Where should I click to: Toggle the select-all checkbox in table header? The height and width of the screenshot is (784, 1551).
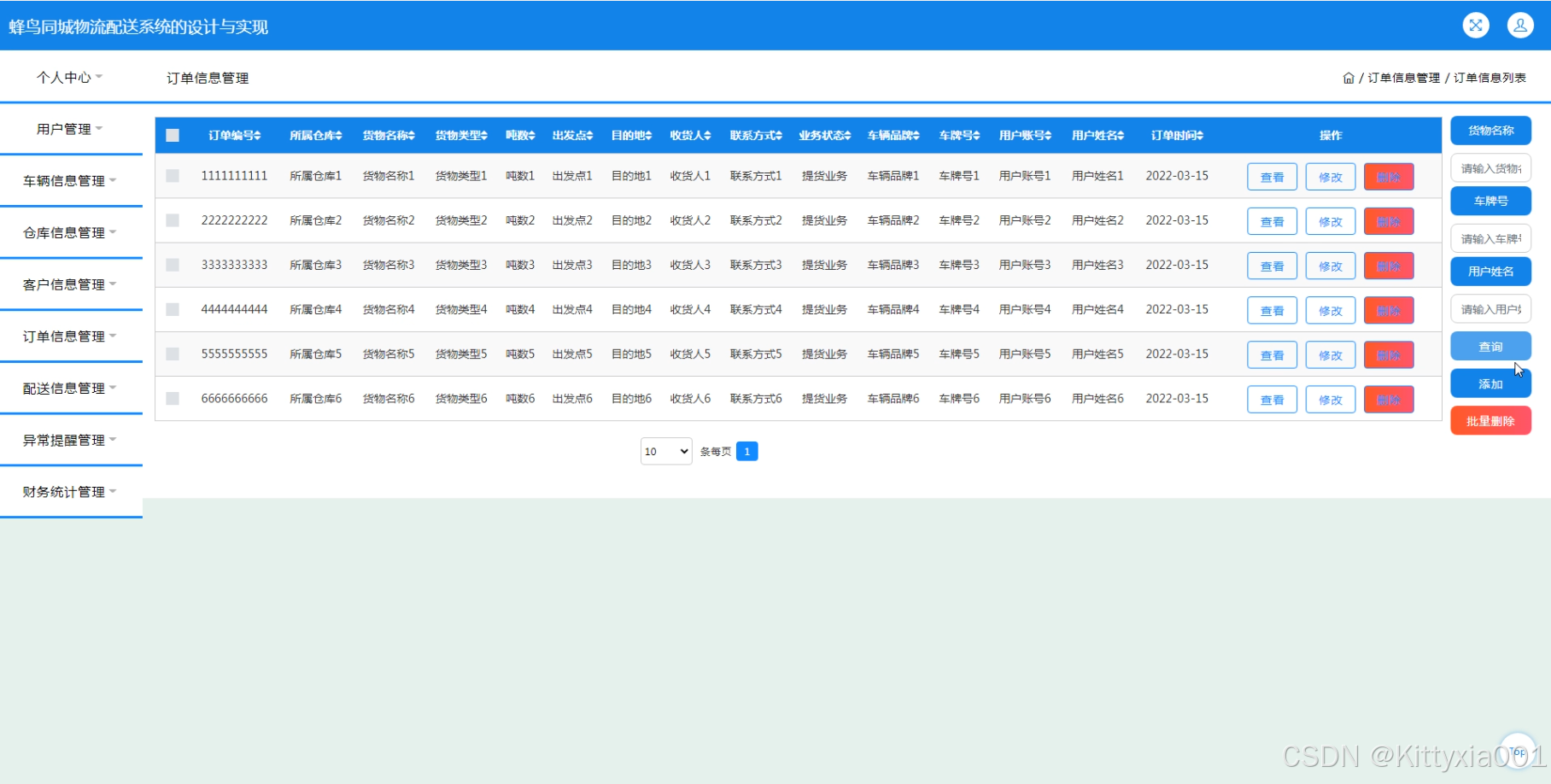click(x=173, y=136)
